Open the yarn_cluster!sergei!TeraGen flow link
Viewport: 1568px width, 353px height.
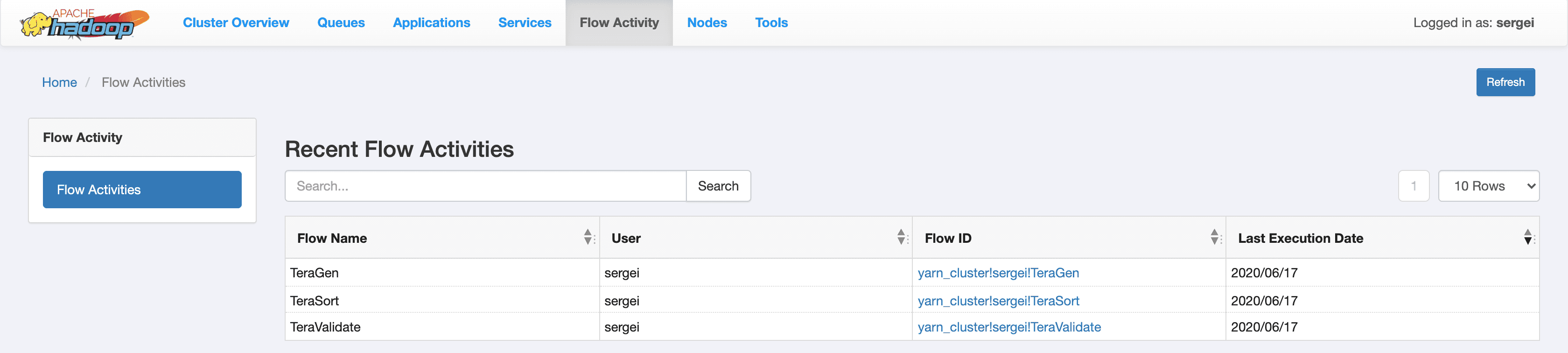click(x=998, y=273)
